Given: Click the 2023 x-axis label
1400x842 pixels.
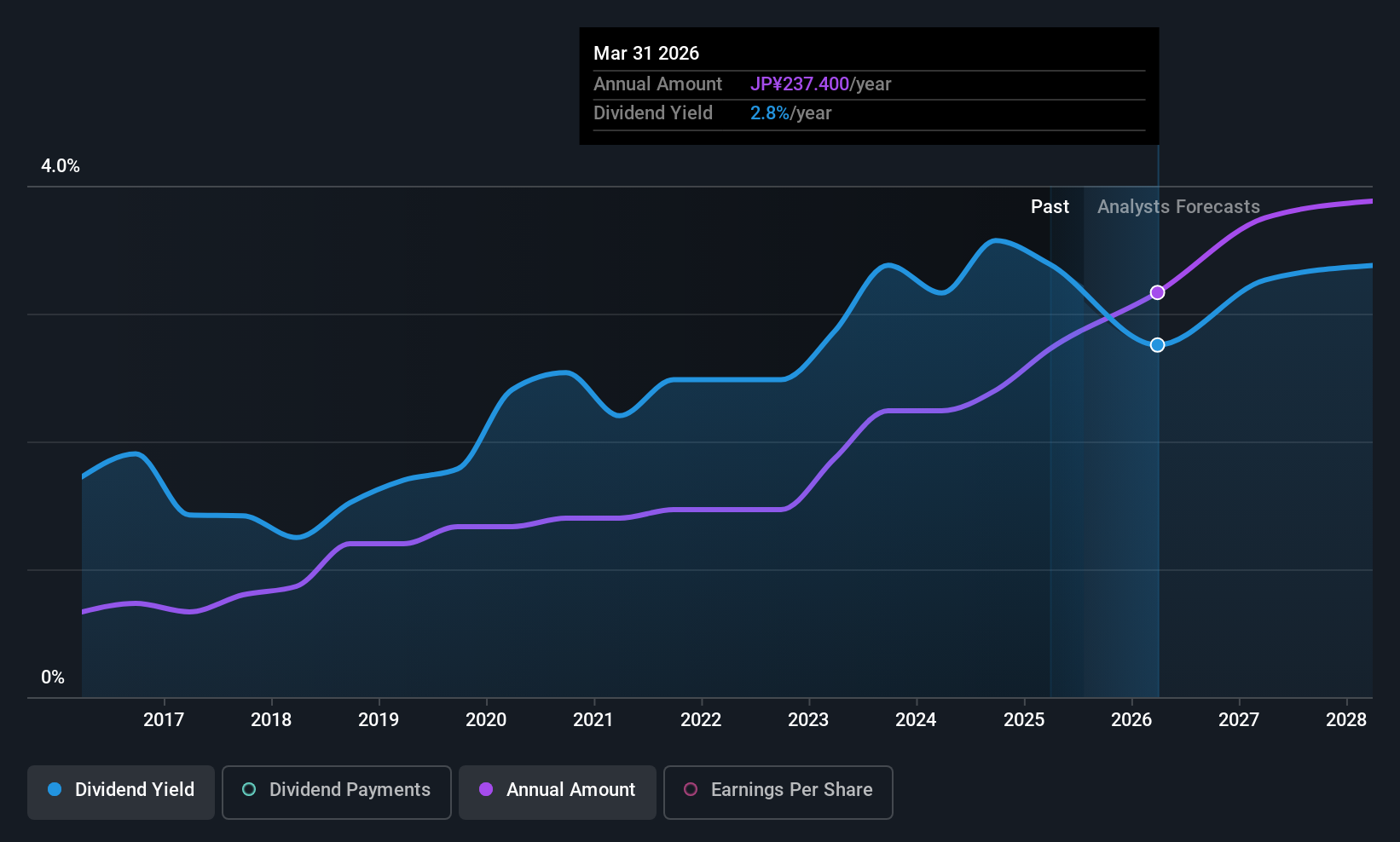Looking at the screenshot, I should pyautogui.click(x=808, y=720).
